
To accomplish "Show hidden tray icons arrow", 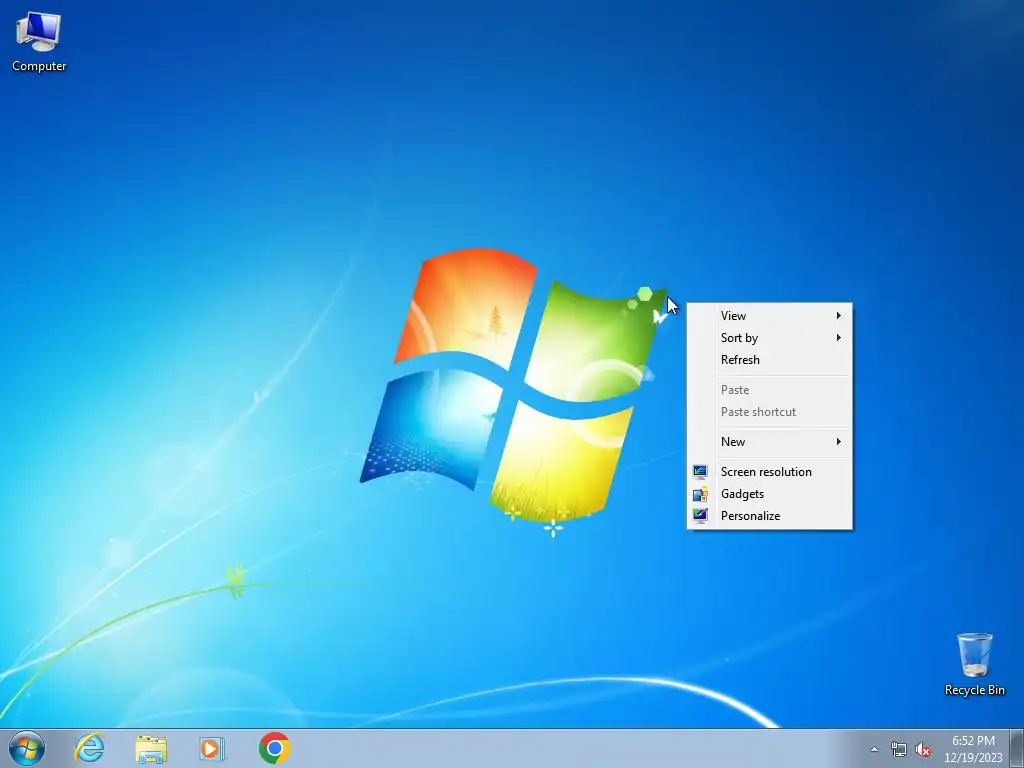I will [874, 750].
